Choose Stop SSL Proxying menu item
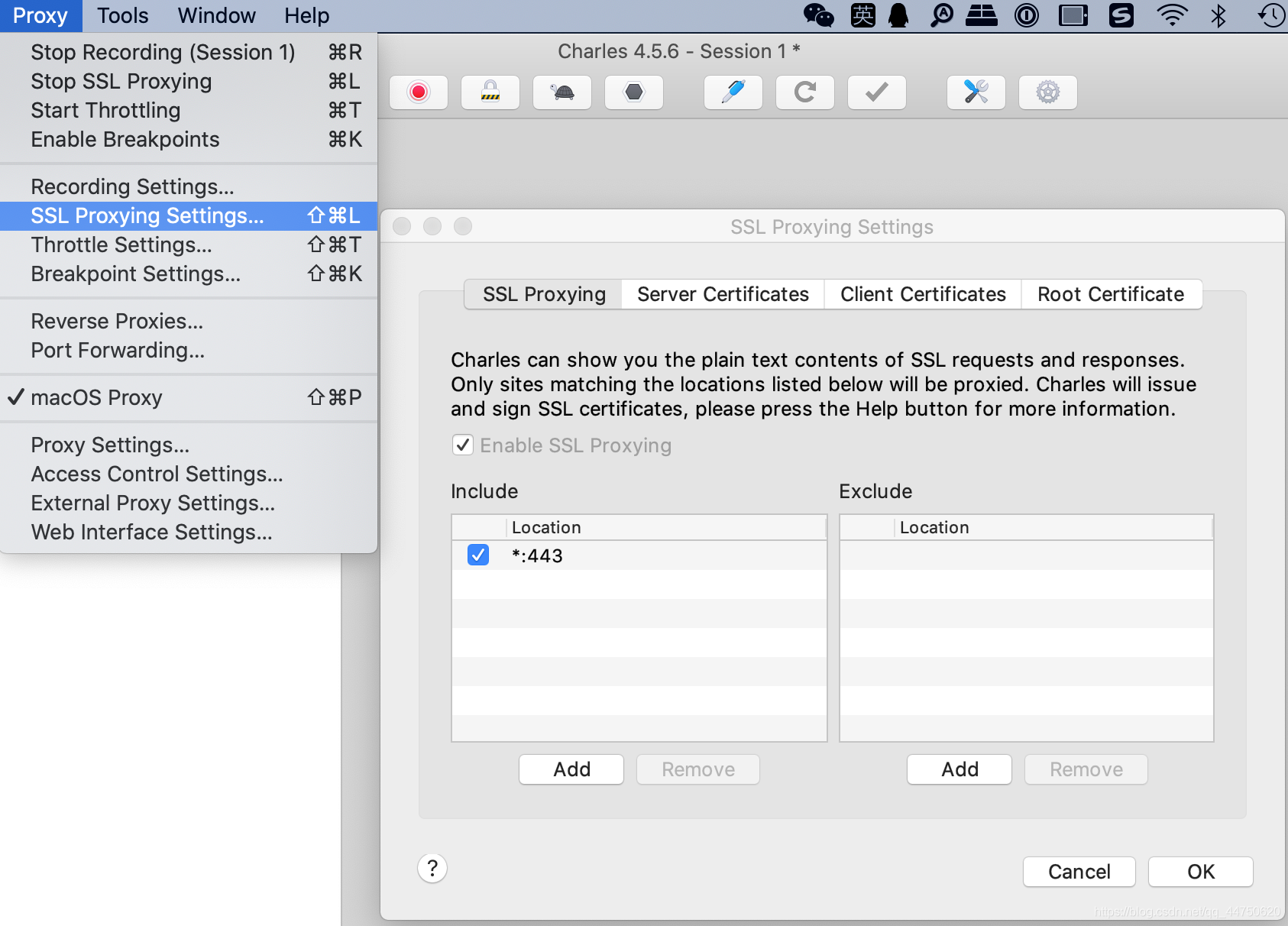 tap(189, 81)
